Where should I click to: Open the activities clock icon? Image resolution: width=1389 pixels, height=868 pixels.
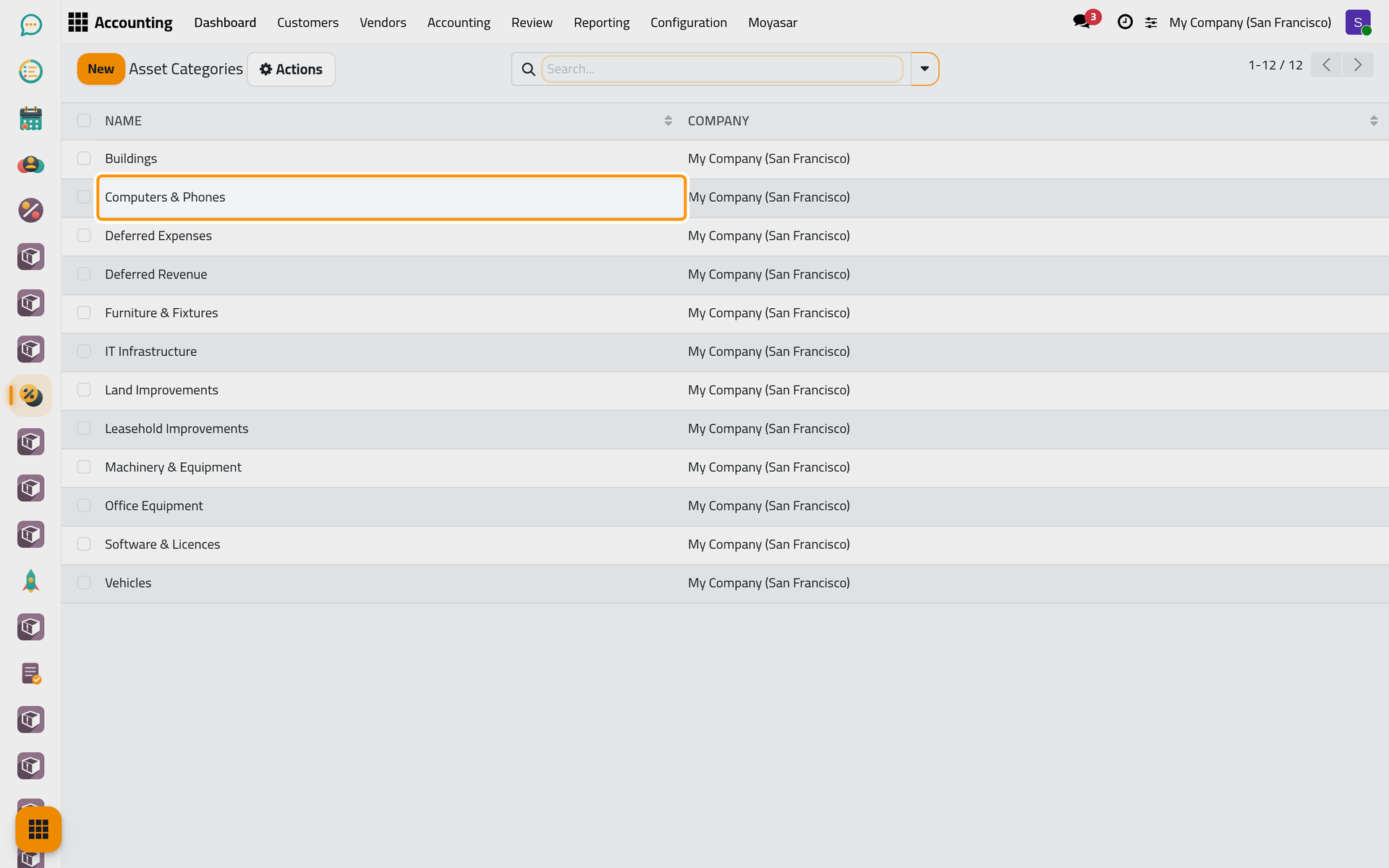click(x=1125, y=22)
